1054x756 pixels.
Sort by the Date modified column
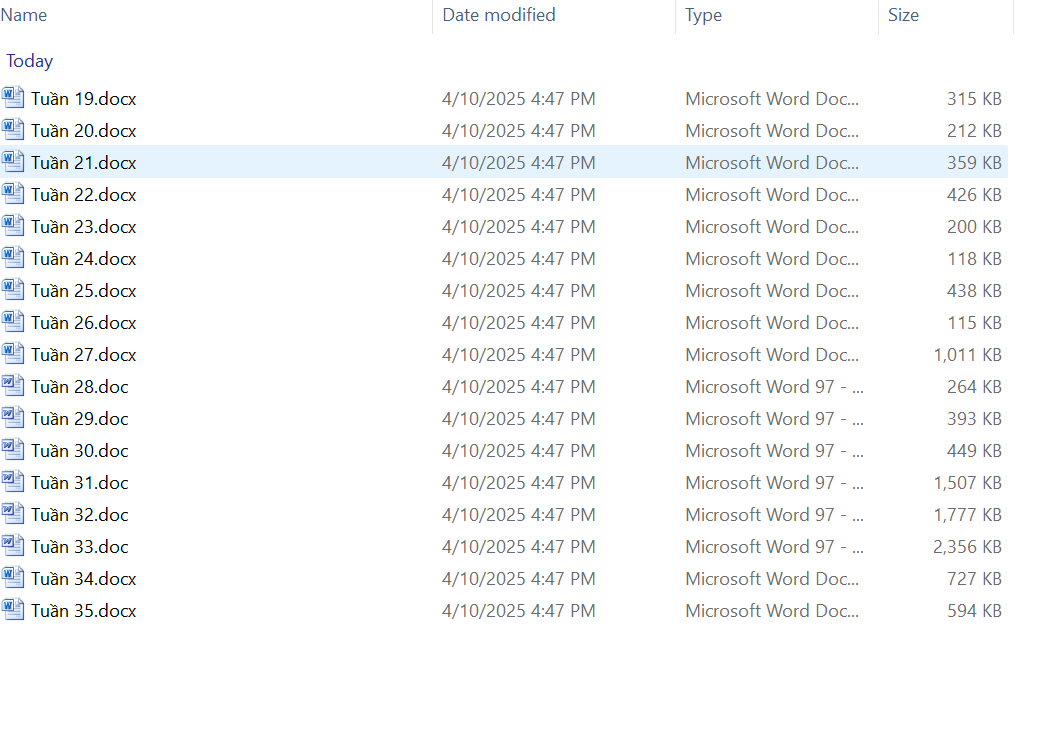point(498,15)
